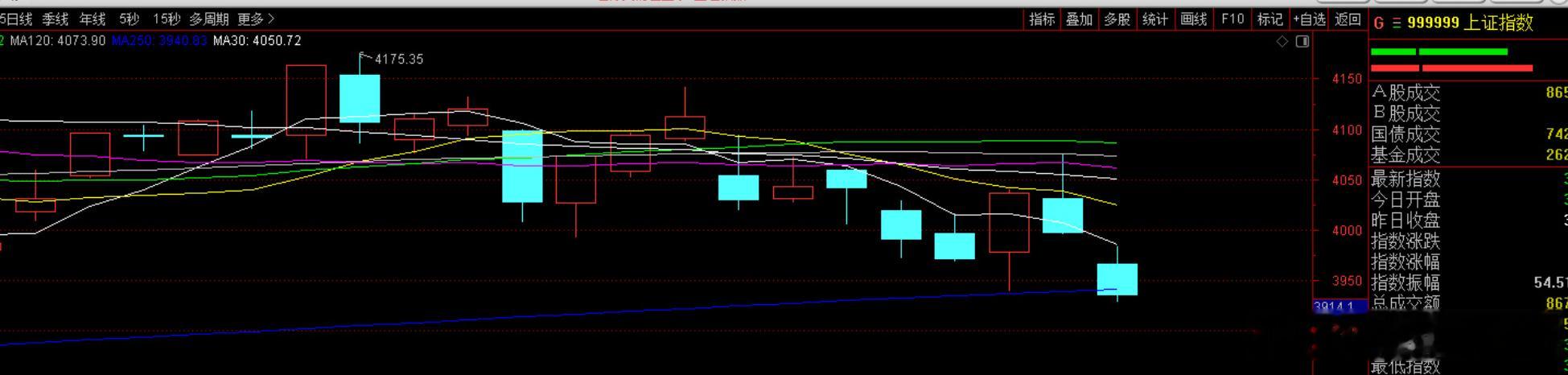Toggle the side panel layout icon
Viewport: 1568px width, 375px height.
click(1303, 41)
